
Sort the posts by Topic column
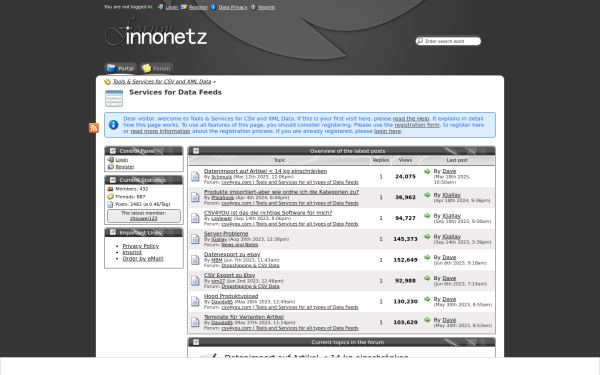coord(279,160)
